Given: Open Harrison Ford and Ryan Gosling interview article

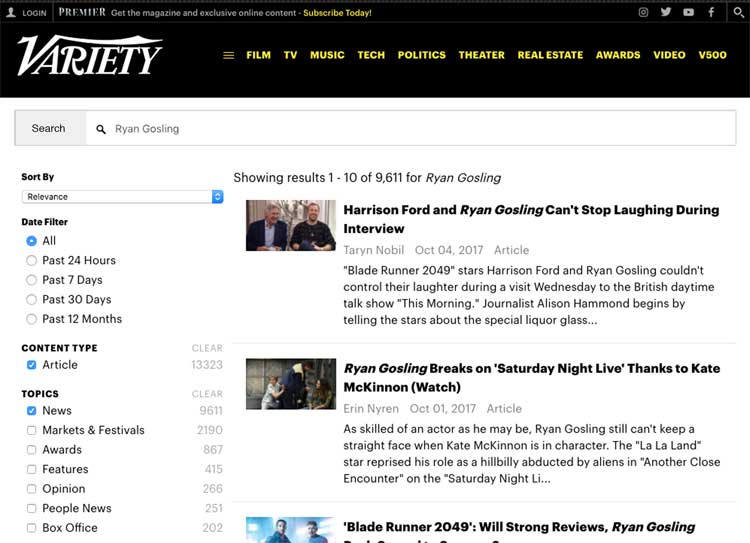Looking at the screenshot, I should pos(531,219).
